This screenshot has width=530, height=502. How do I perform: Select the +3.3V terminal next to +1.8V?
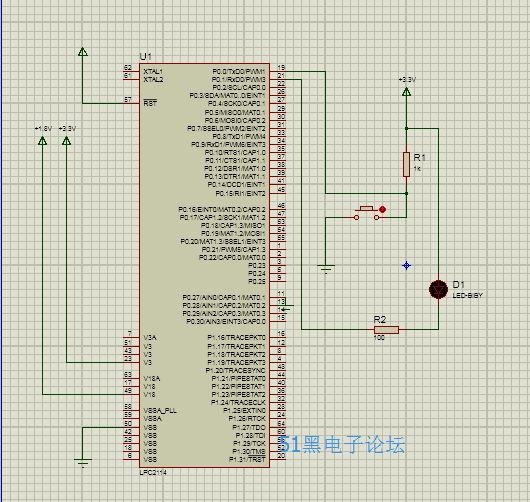[67, 140]
